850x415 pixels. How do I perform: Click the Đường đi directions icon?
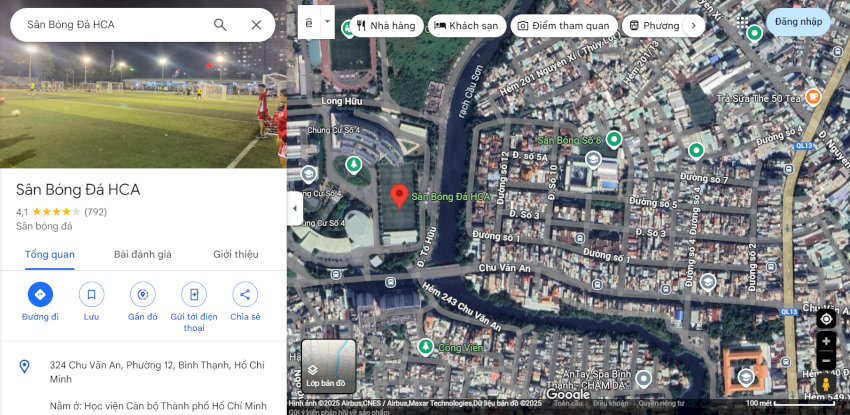click(40, 294)
